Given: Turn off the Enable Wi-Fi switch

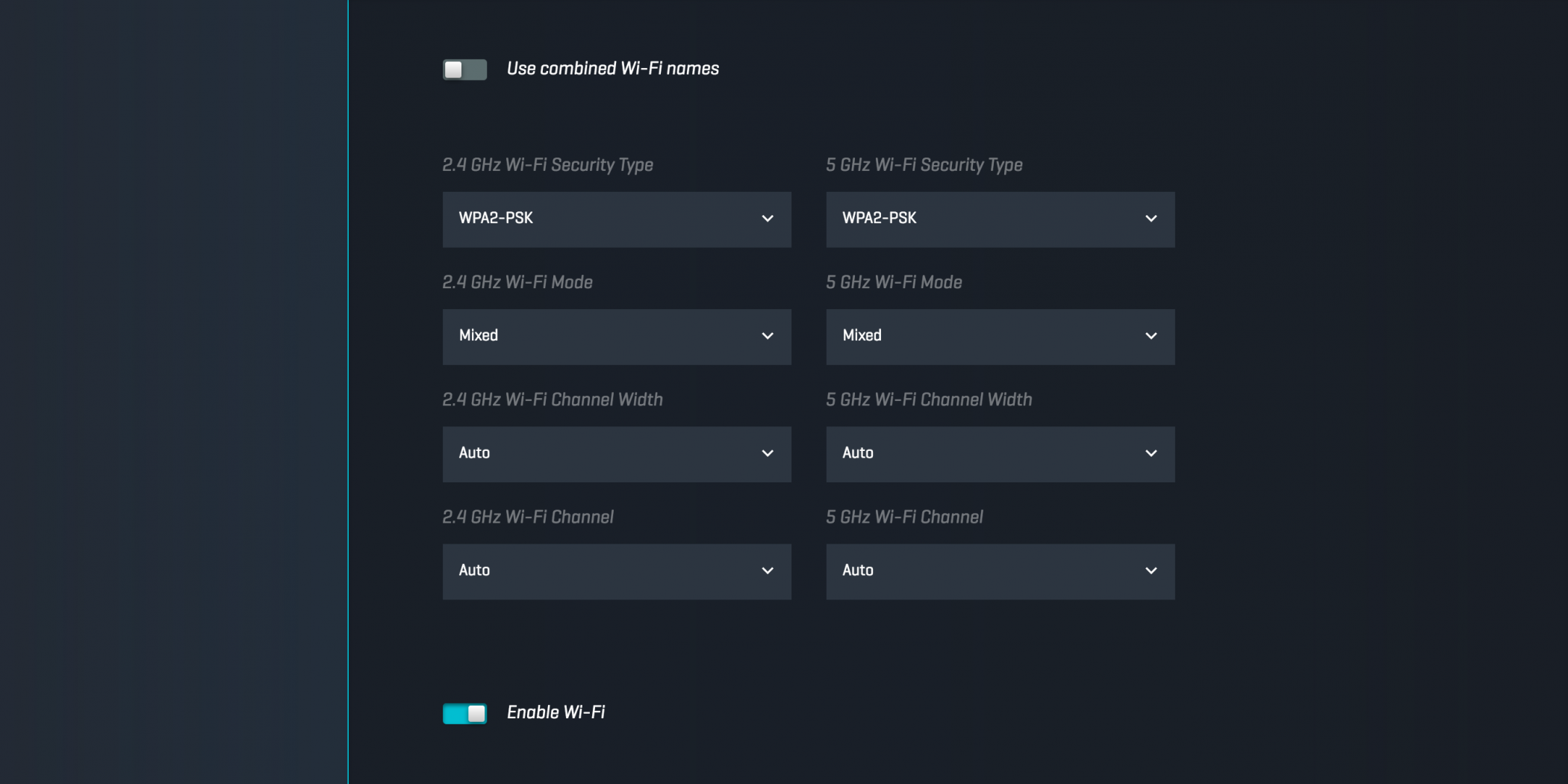Looking at the screenshot, I should point(464,713).
